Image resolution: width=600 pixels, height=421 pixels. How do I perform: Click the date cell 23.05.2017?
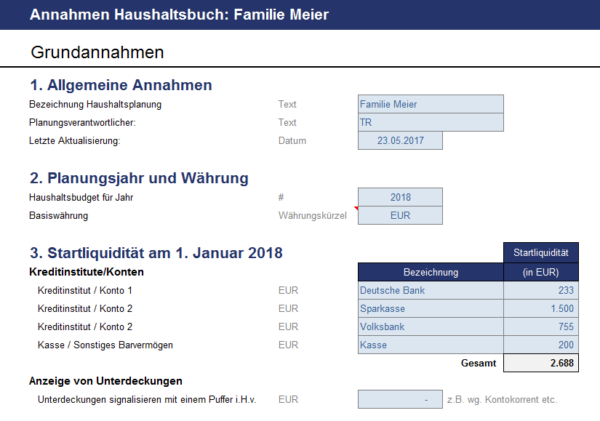click(400, 140)
